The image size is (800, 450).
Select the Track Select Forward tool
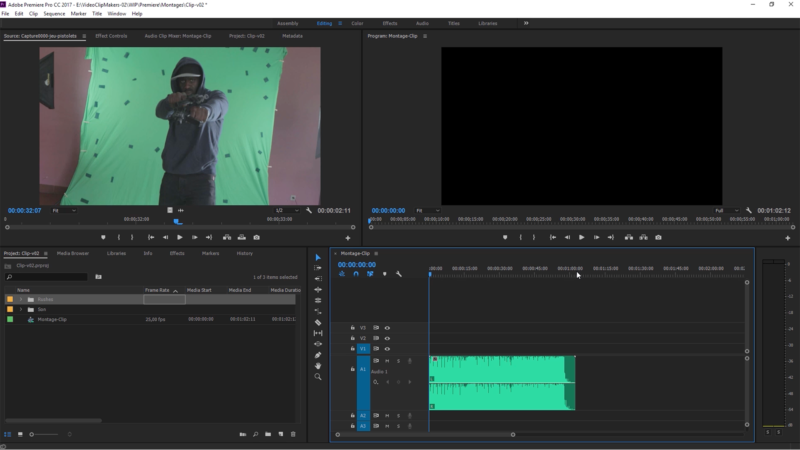click(318, 268)
